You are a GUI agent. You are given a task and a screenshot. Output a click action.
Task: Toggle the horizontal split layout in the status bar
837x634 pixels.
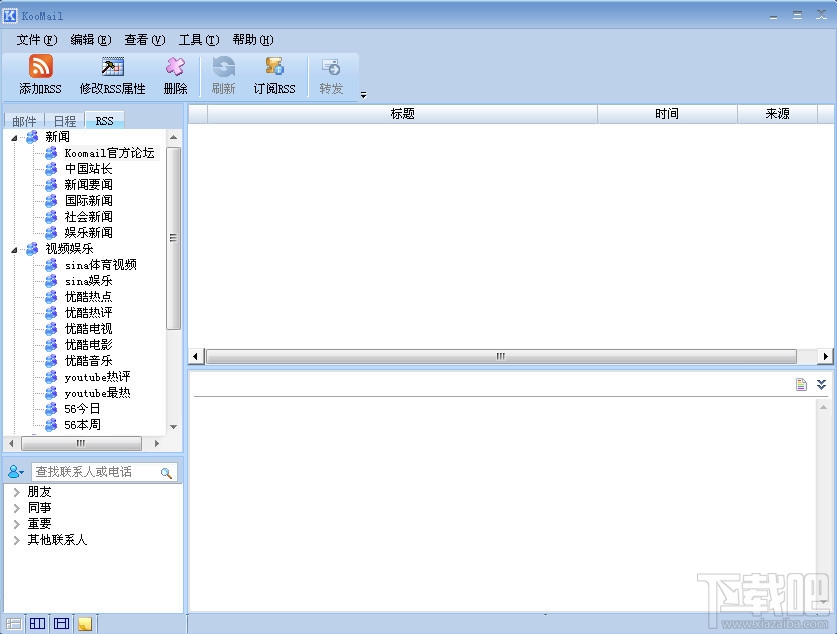coord(60,622)
